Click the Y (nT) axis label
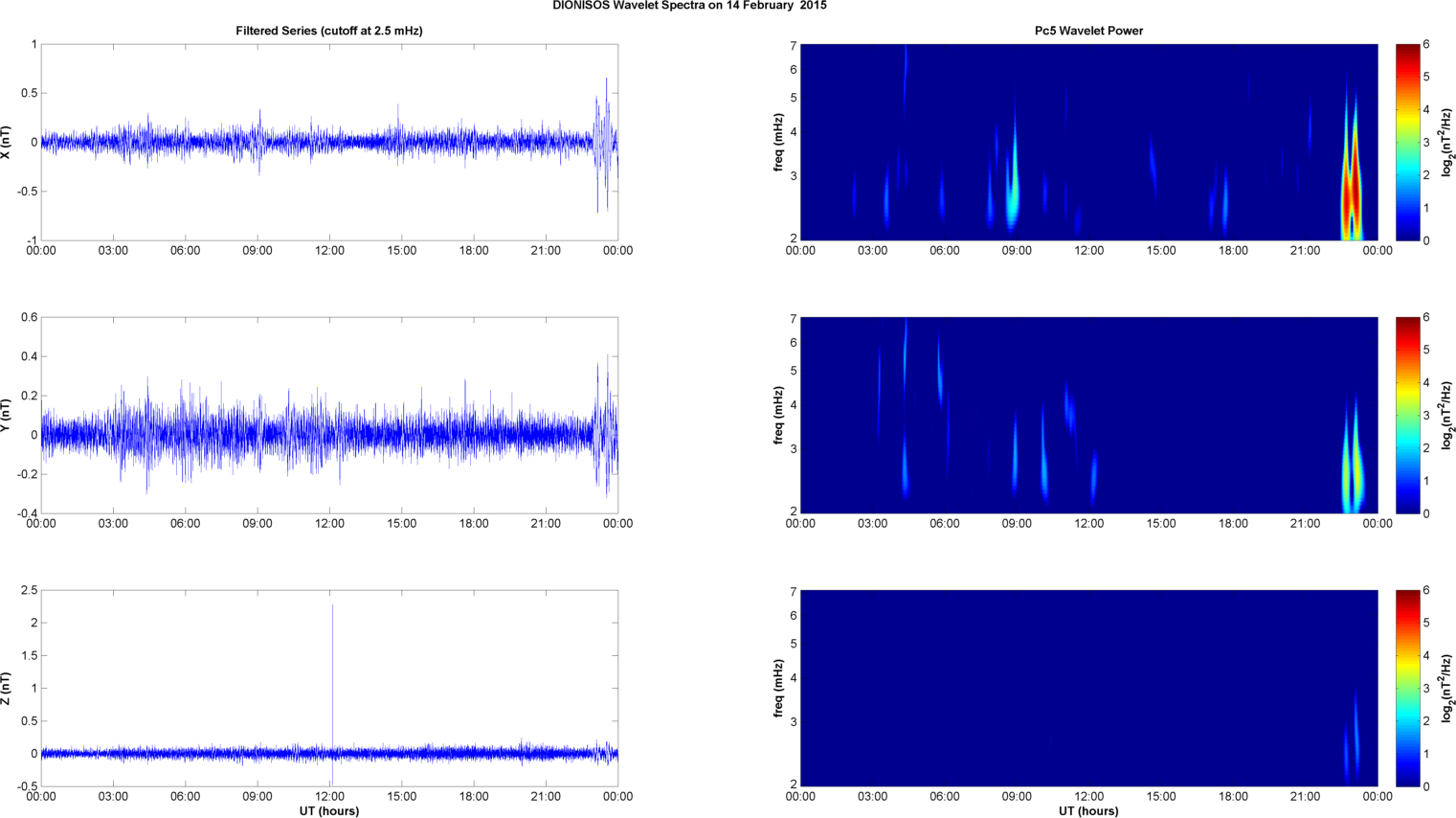Image resolution: width=1456 pixels, height=818 pixels. pos(6,415)
